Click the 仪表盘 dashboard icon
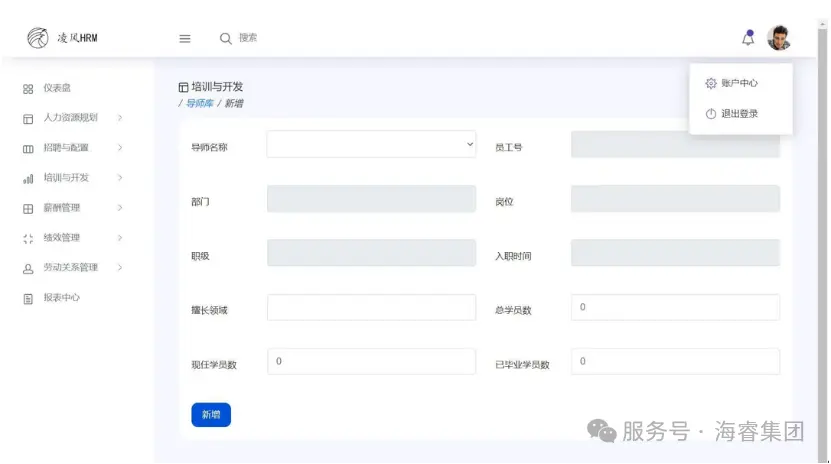 pos(29,89)
